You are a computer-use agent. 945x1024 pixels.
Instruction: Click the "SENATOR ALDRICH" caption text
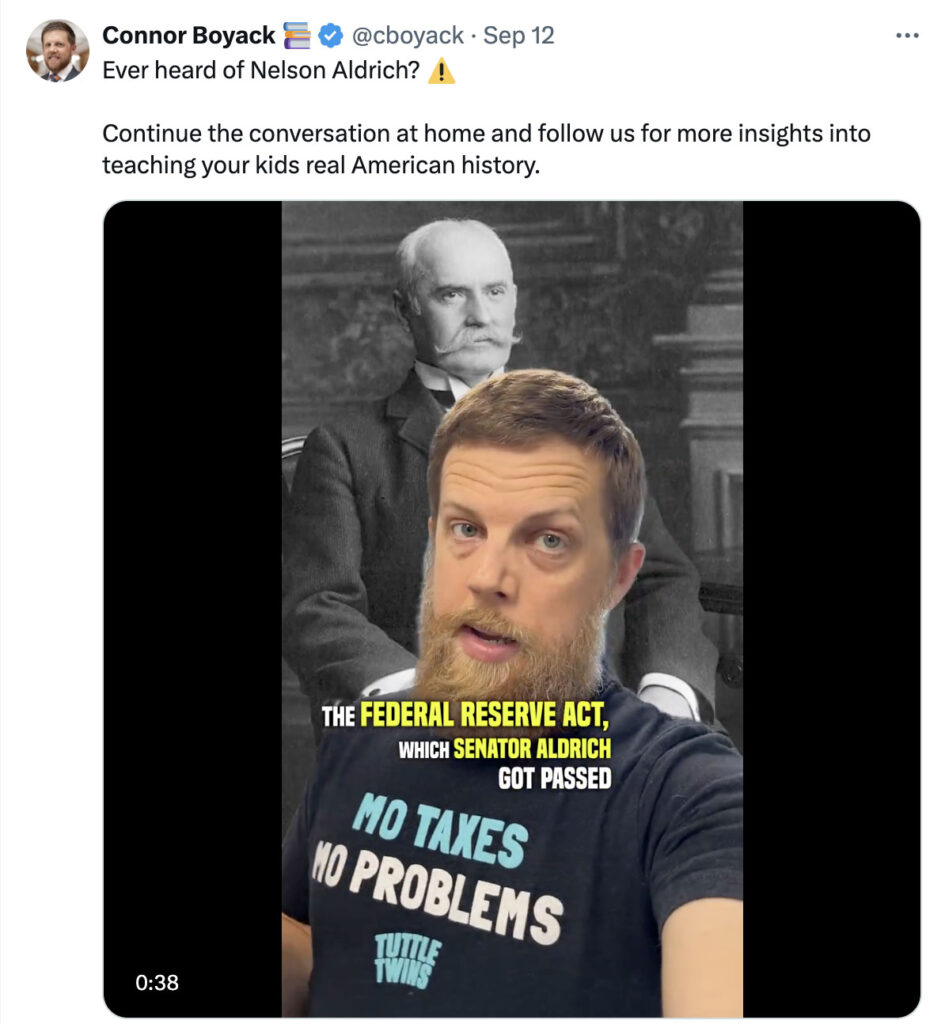pyautogui.click(x=531, y=748)
